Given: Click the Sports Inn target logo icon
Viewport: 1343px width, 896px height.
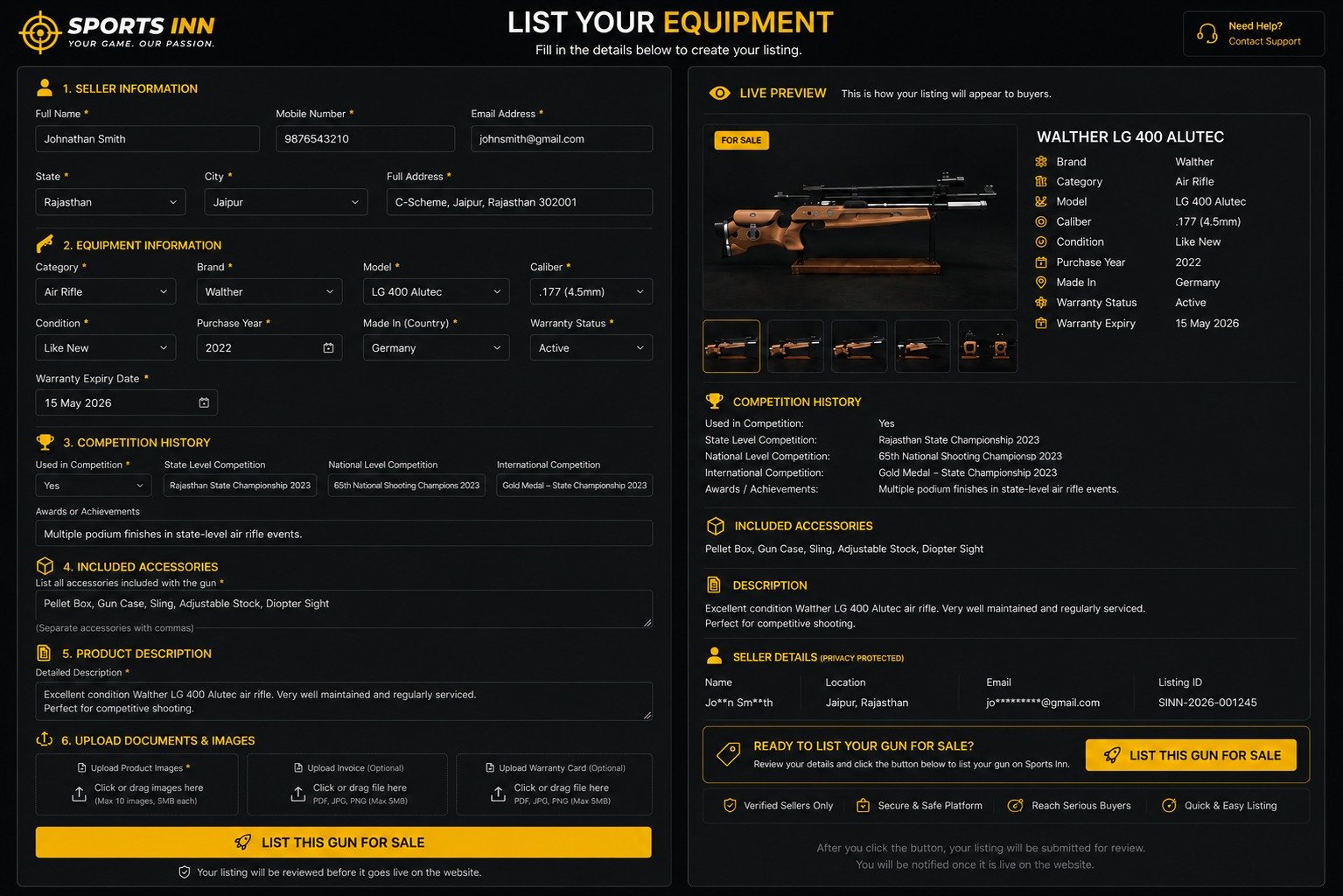Looking at the screenshot, I should (39, 32).
